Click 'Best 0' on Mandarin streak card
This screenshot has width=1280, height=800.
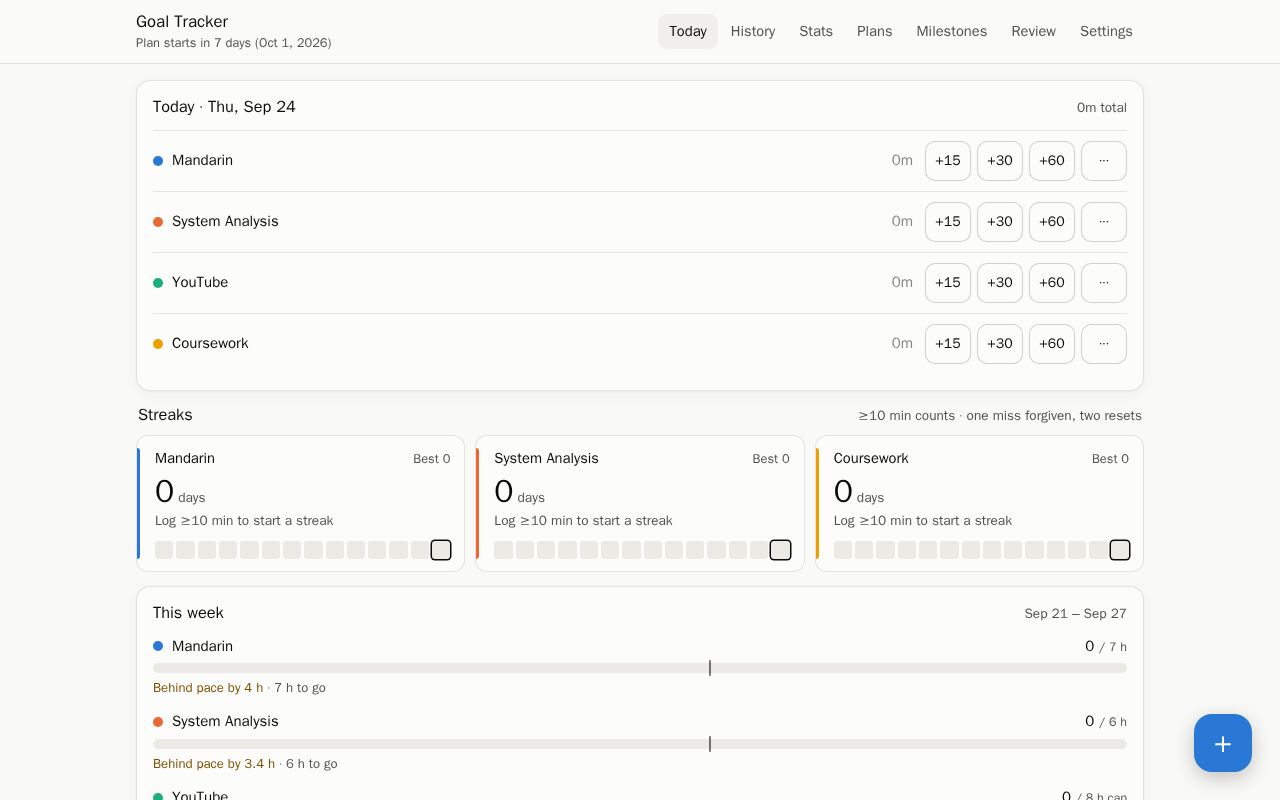click(432, 459)
